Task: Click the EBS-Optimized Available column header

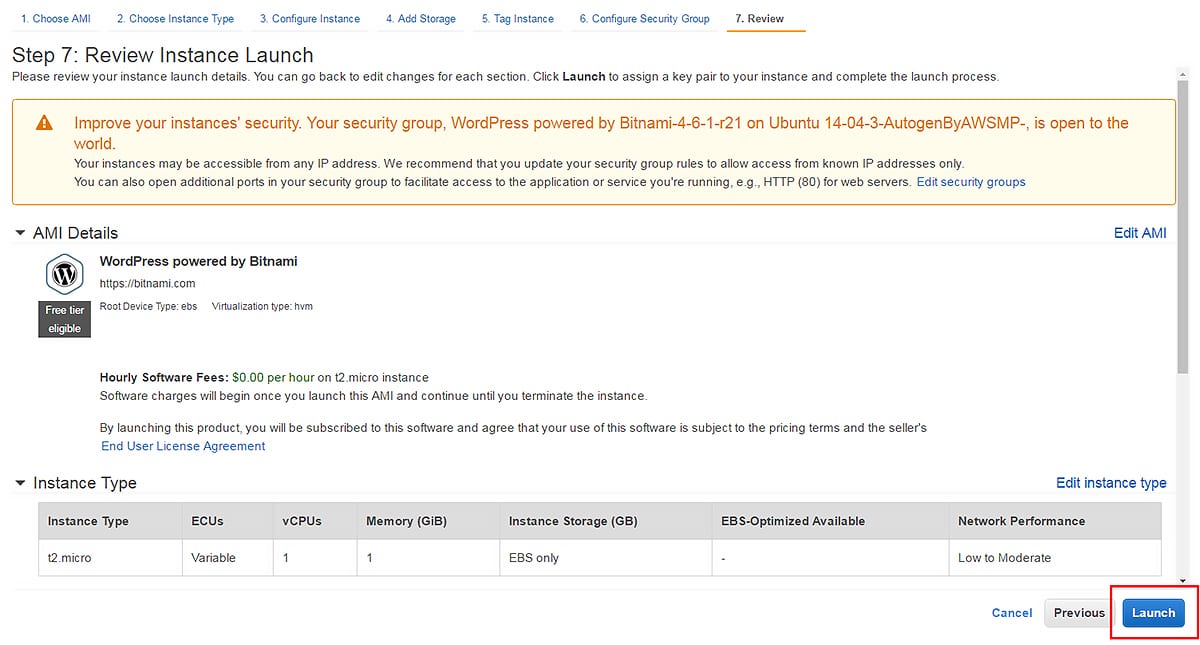Action: tap(831, 521)
